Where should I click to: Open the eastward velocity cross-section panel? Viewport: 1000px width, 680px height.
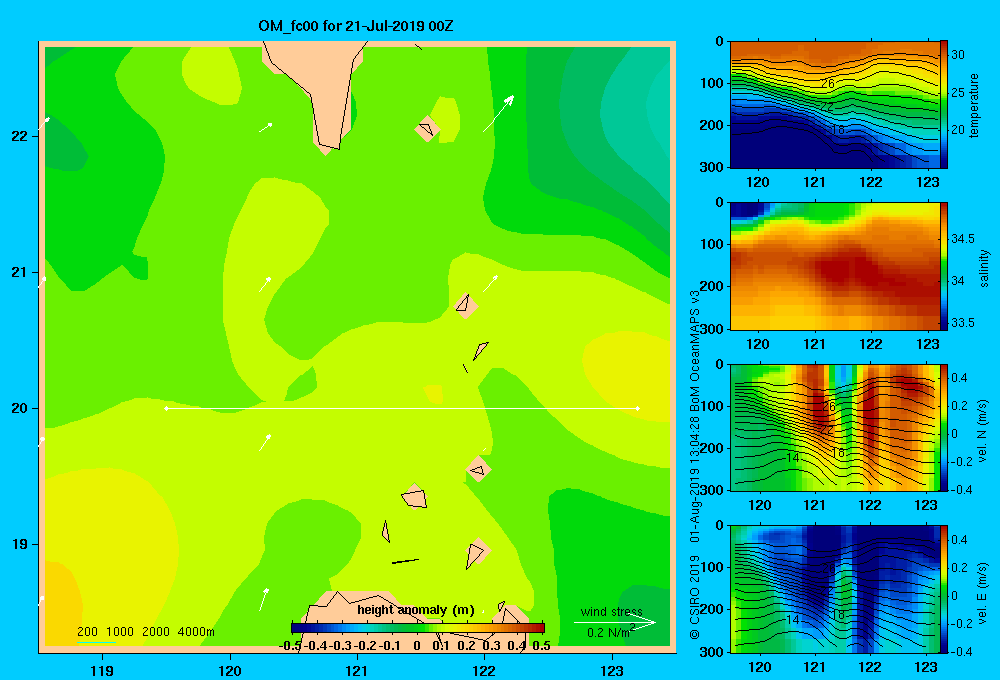click(835, 589)
